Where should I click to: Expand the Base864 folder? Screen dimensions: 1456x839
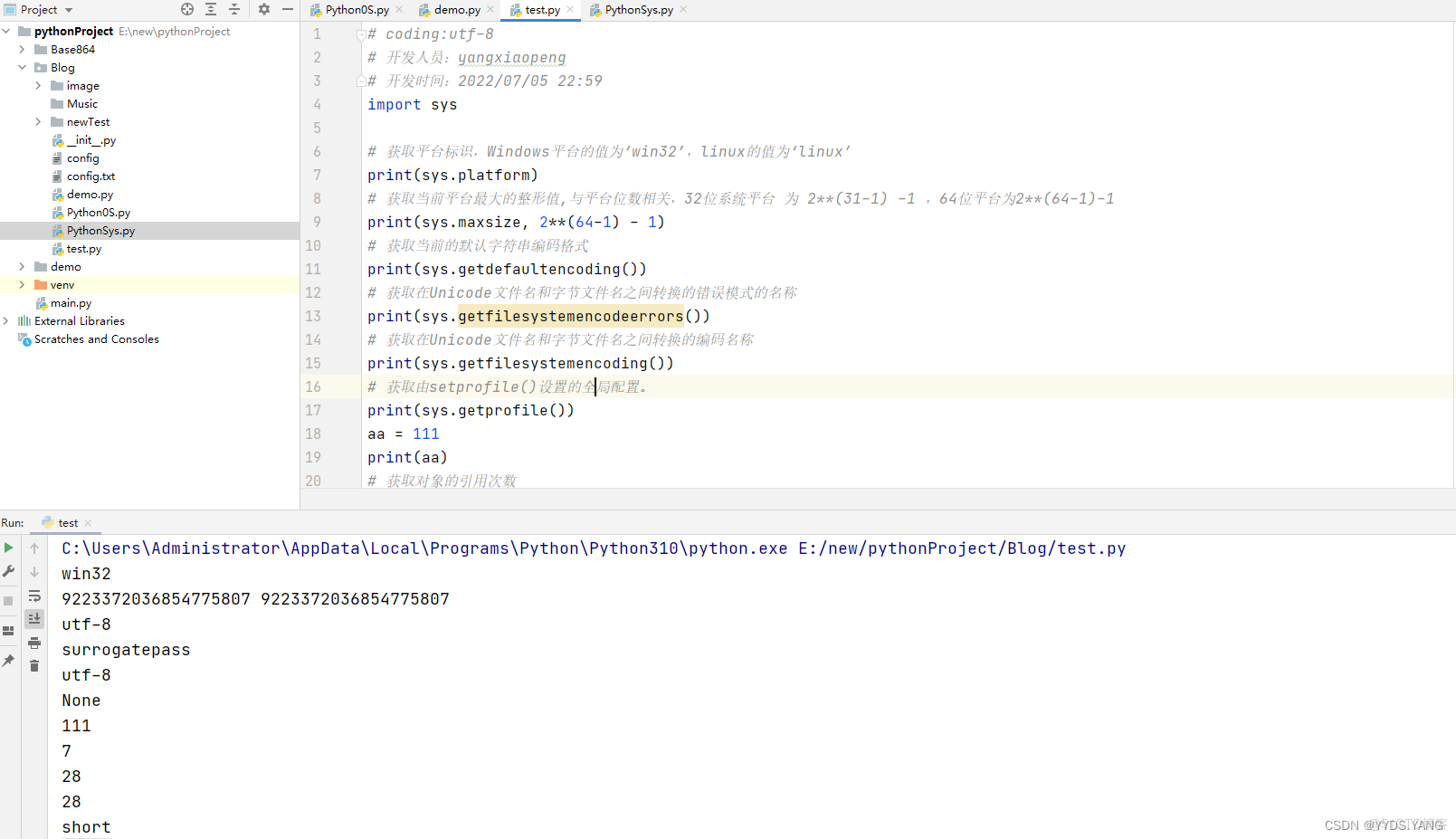click(23, 49)
